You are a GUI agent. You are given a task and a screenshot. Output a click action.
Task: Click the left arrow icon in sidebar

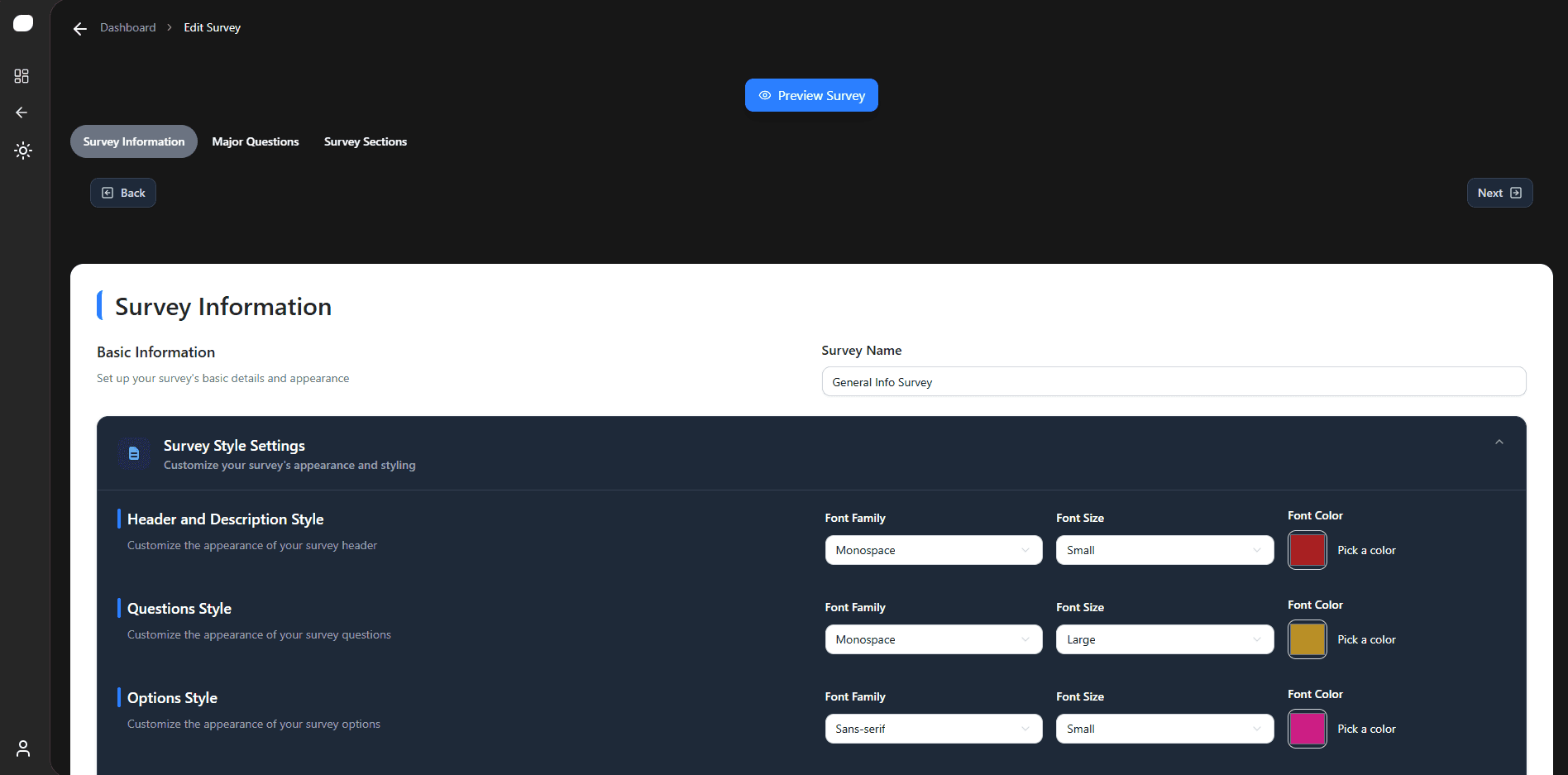coord(22,112)
